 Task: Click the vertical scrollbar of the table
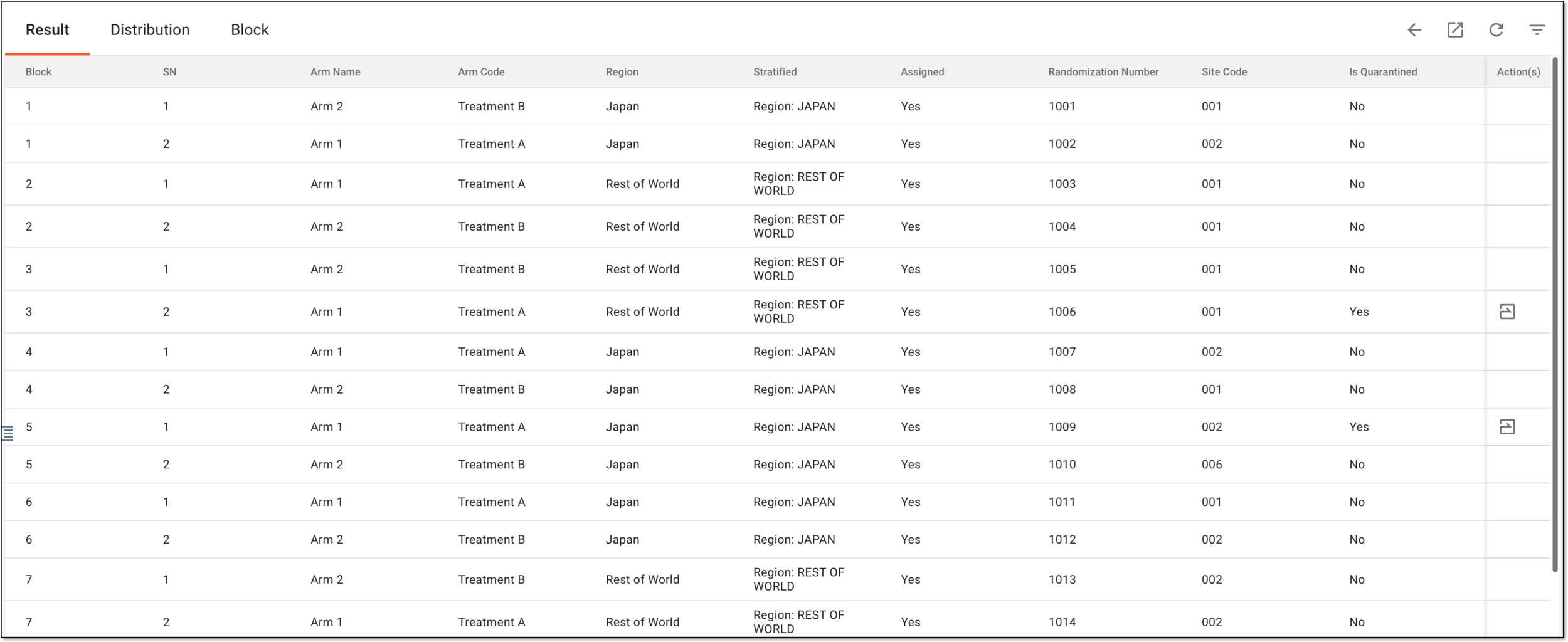click(x=1555, y=313)
